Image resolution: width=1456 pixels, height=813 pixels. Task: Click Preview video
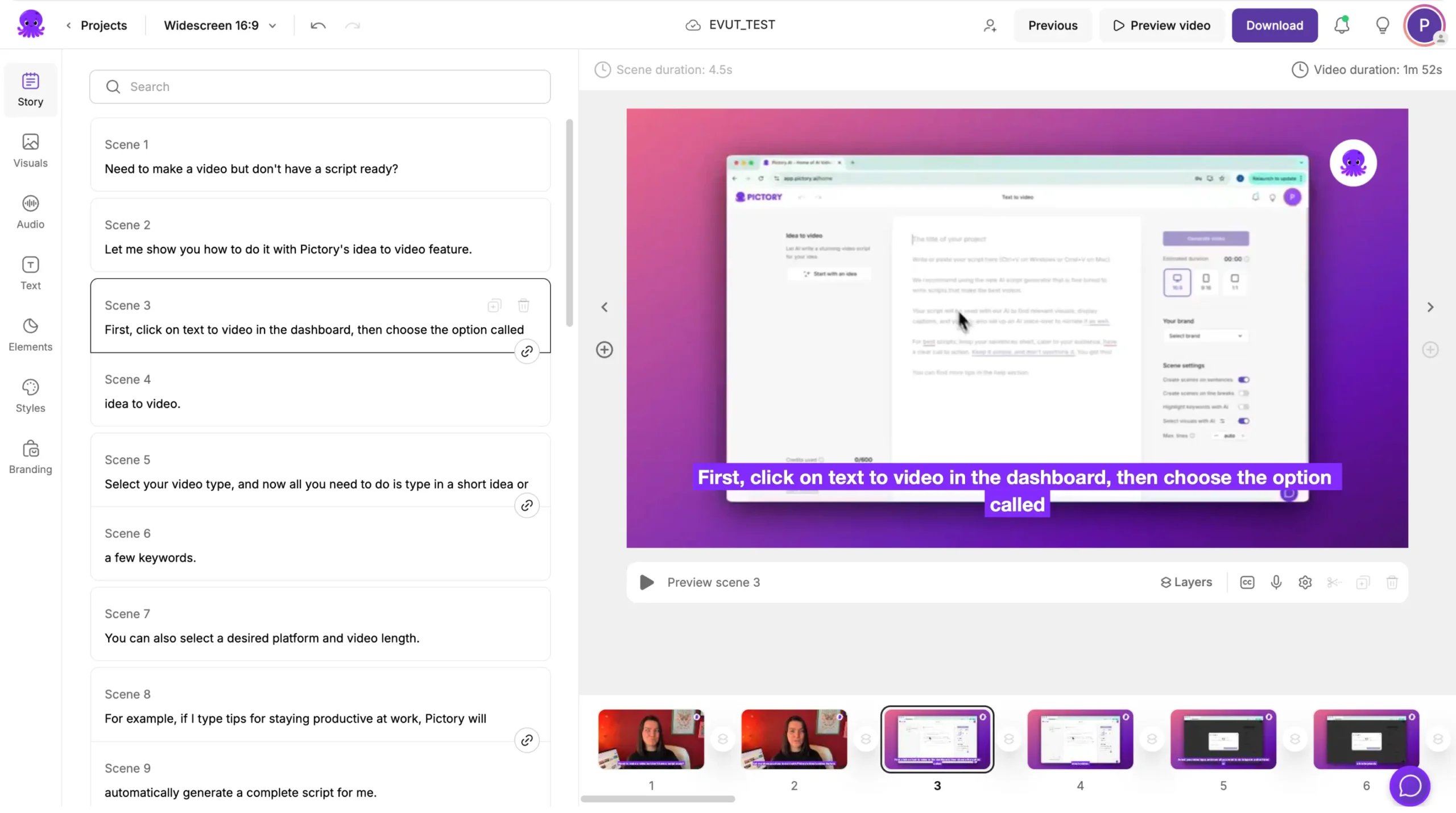(x=1161, y=25)
